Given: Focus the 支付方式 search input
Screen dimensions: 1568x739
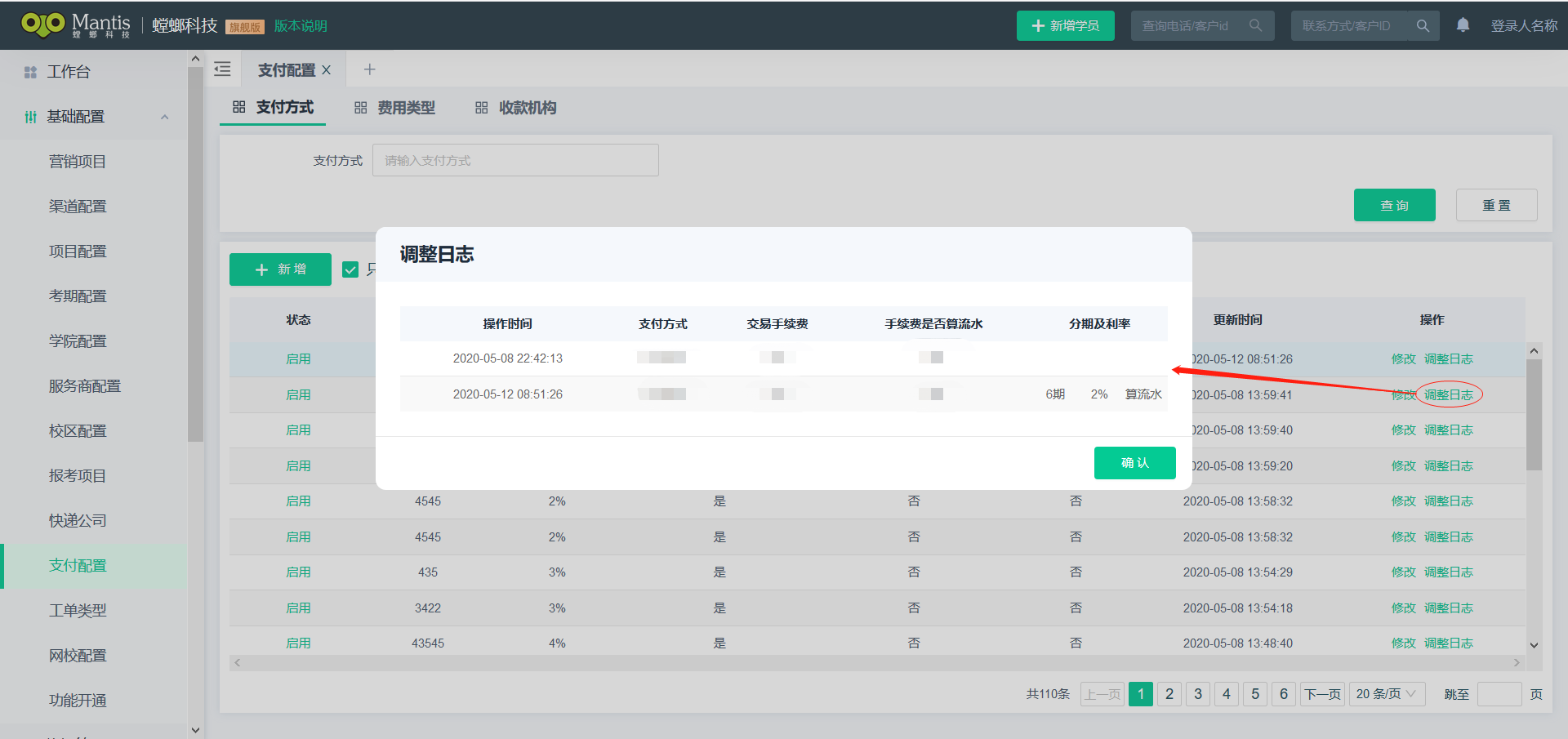Looking at the screenshot, I should (x=515, y=160).
